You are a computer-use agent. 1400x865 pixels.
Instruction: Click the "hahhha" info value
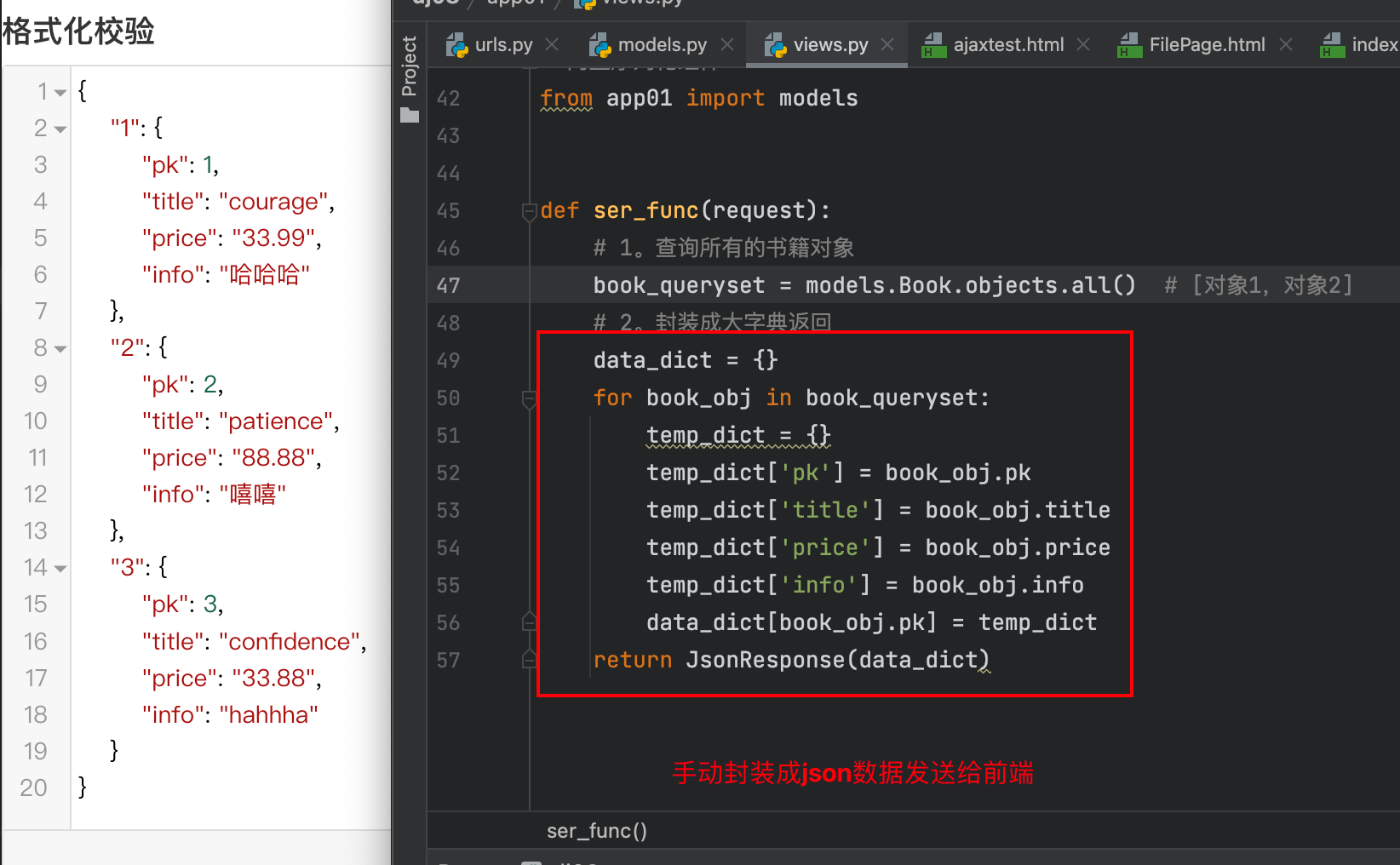(268, 715)
